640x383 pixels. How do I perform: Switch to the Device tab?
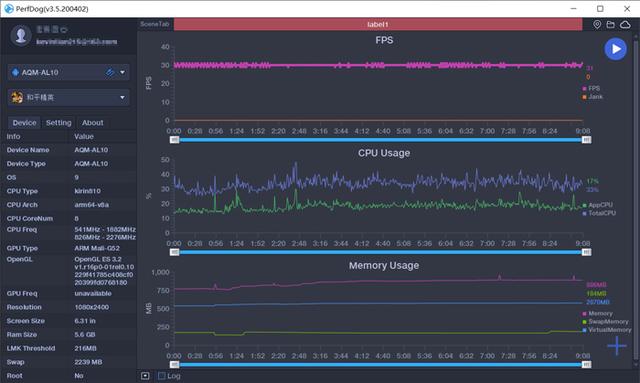[x=24, y=122]
